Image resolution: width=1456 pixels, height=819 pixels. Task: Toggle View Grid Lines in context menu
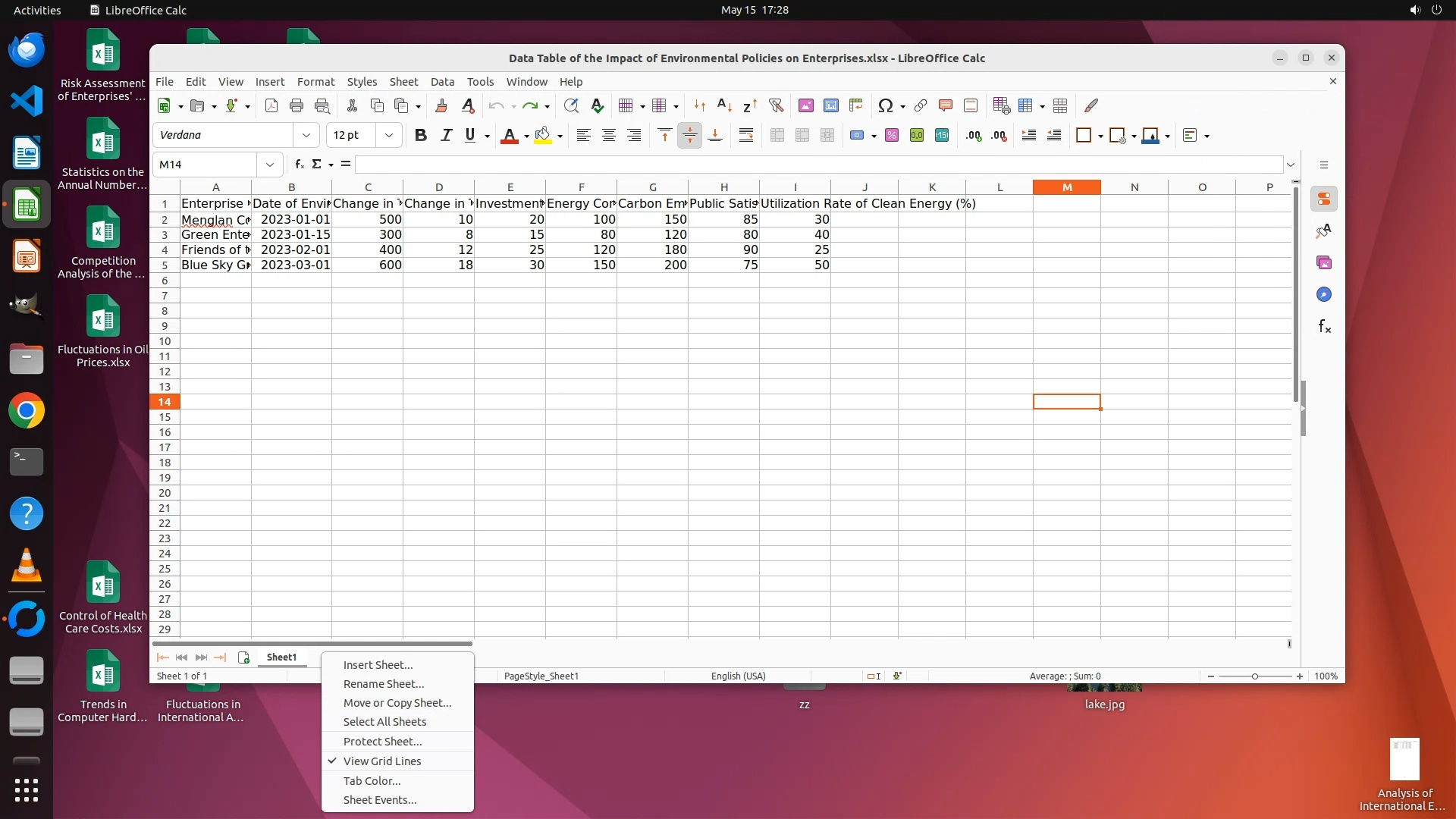coord(381,761)
